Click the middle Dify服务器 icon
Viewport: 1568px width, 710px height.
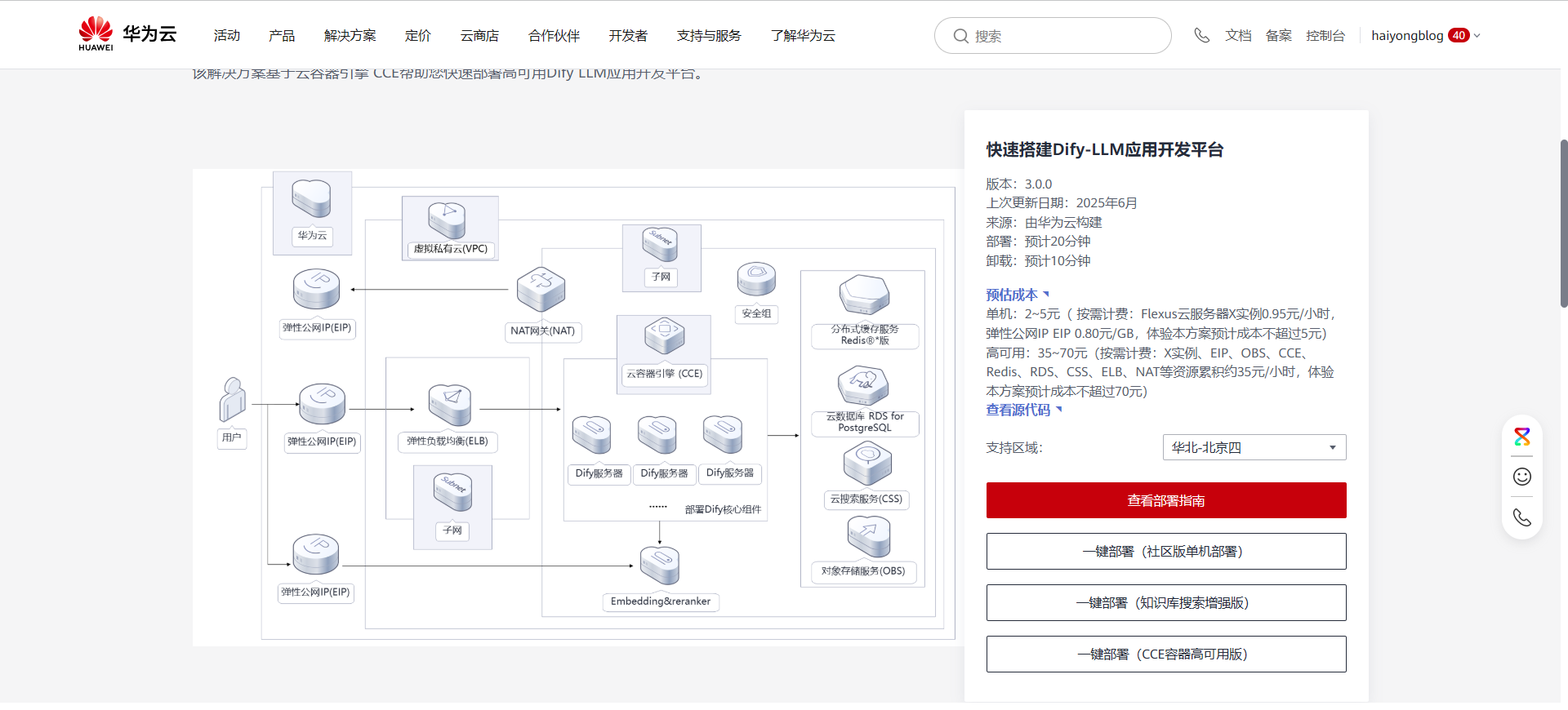657,434
